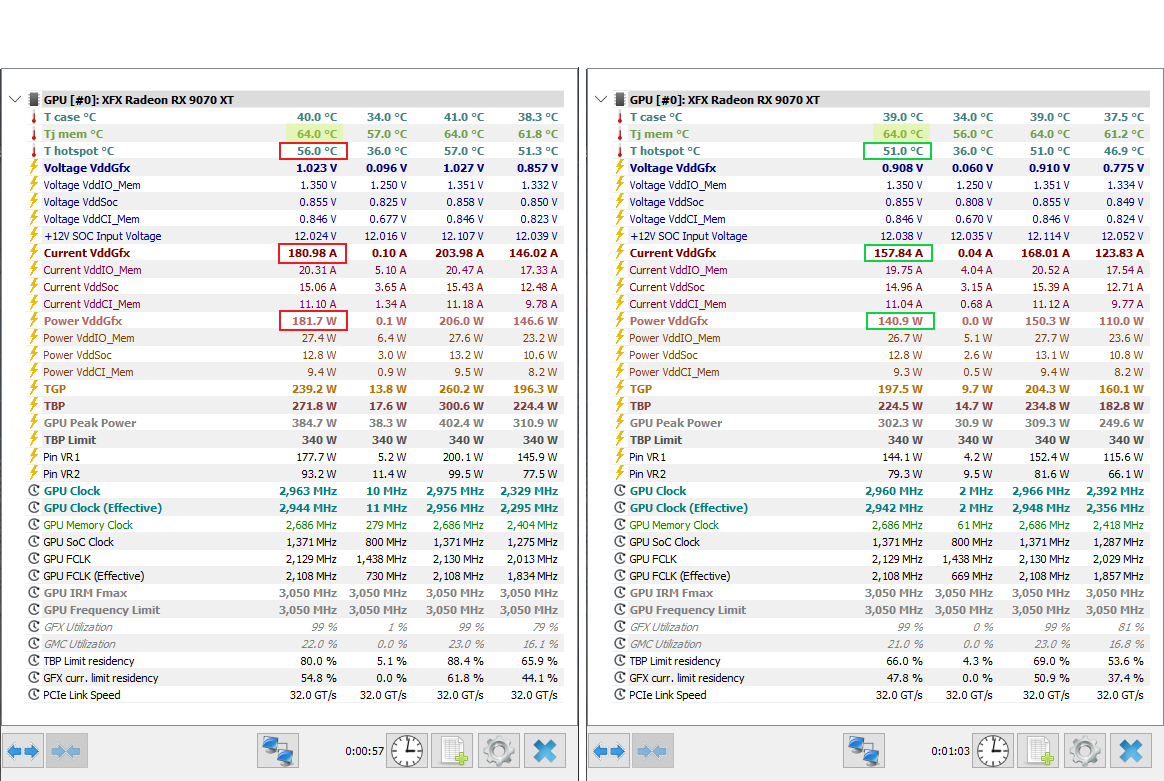Click the 181.7 W Power VddGfx value, left window
The image size is (1164, 781).
[x=314, y=321]
